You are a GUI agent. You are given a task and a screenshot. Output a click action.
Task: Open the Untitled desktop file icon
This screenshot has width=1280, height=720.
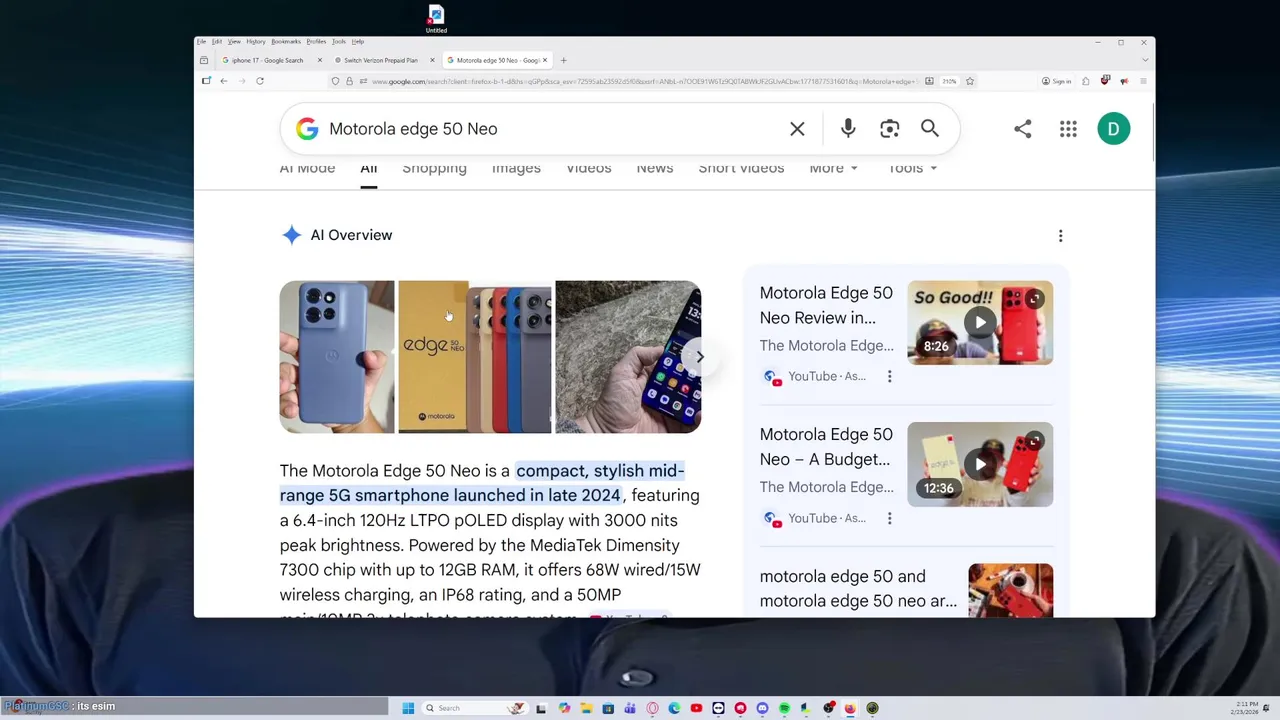pos(436,18)
